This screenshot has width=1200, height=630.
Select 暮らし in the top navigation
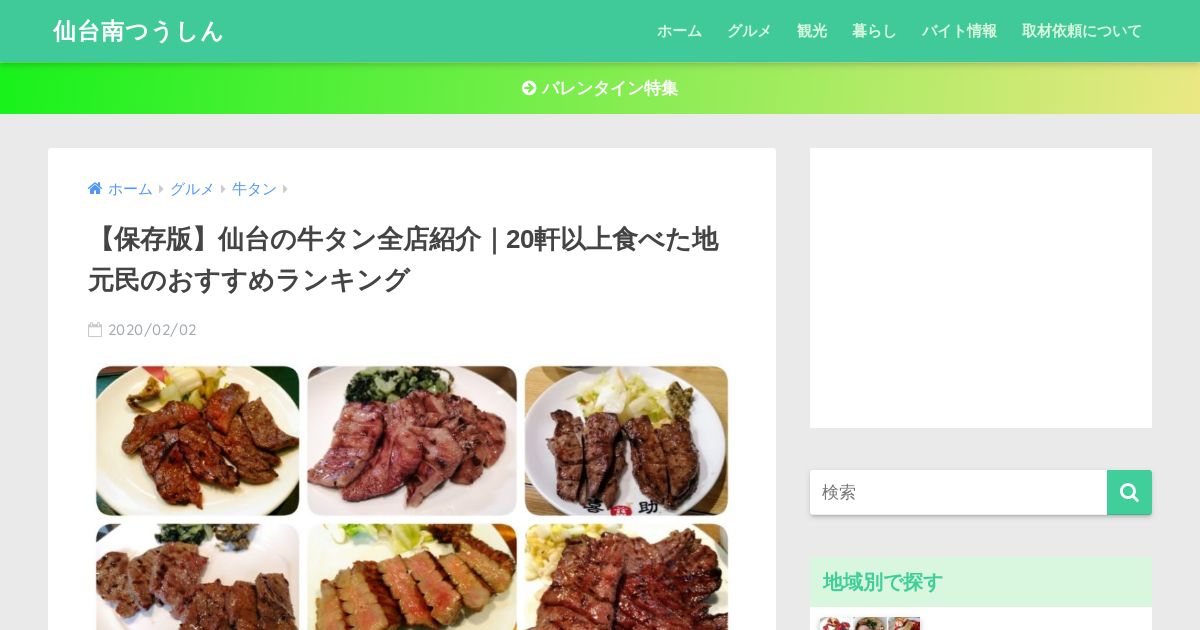(874, 31)
